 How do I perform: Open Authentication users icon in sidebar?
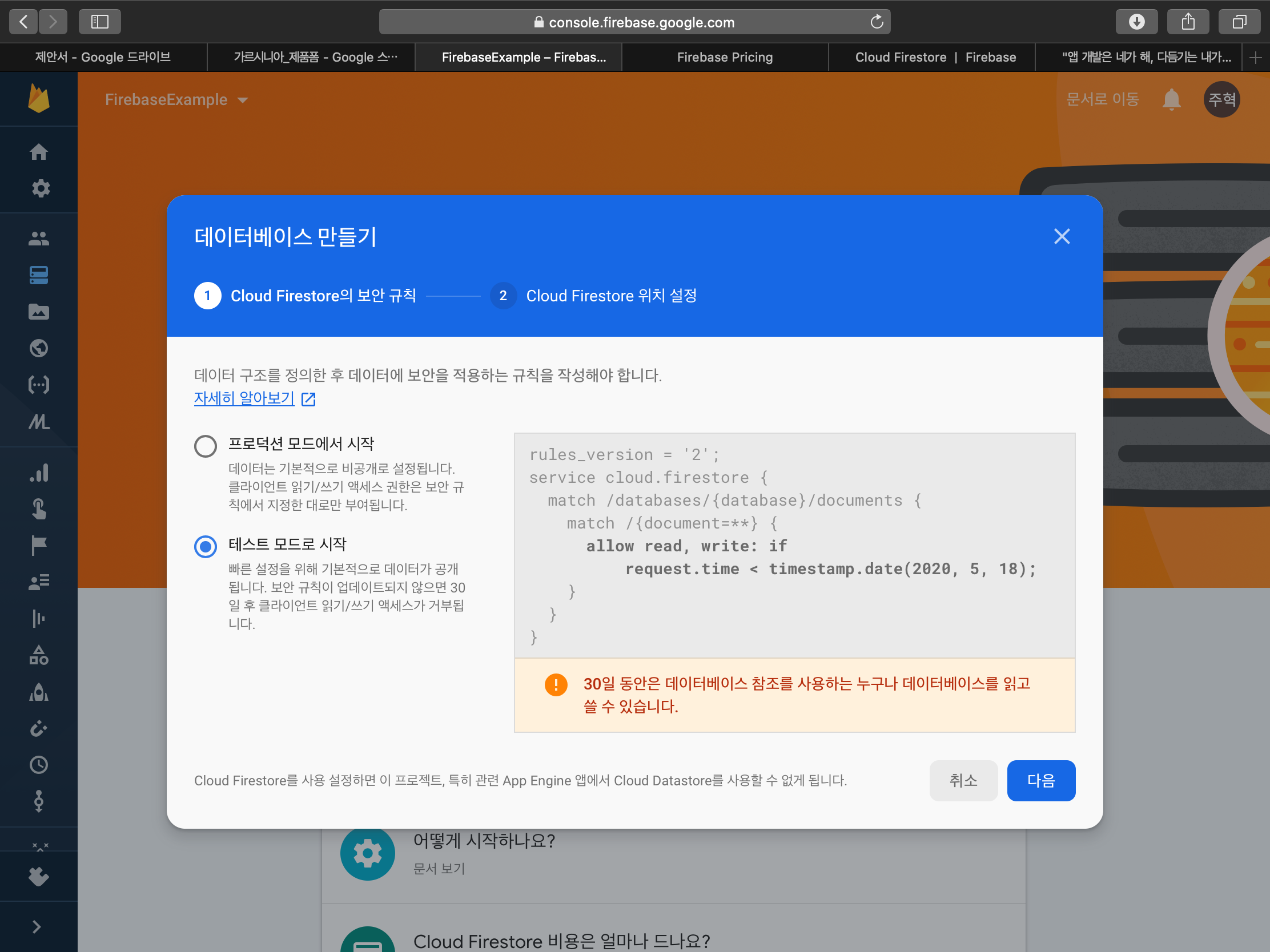38,239
